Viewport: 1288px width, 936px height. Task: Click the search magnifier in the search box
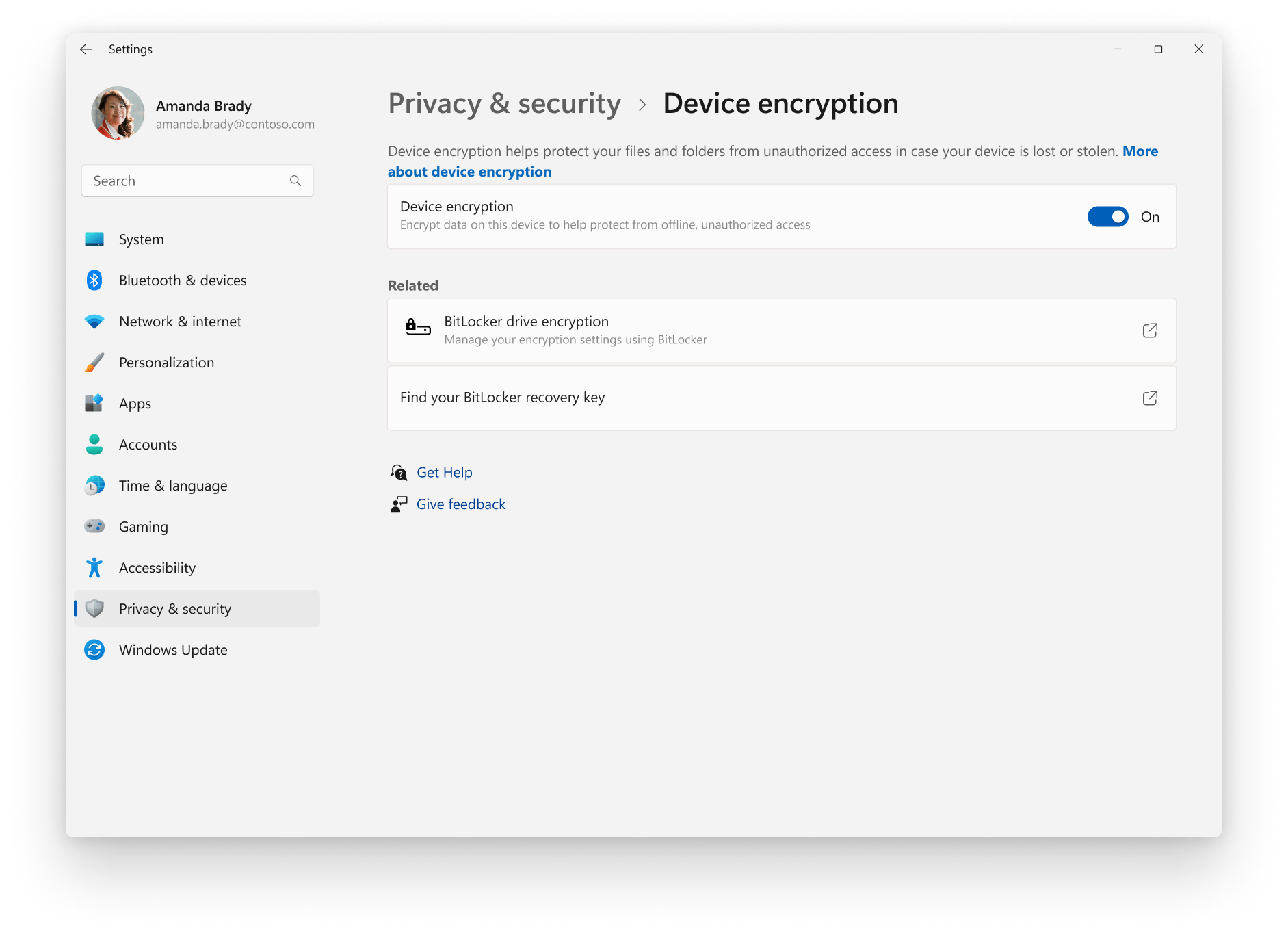(x=295, y=181)
